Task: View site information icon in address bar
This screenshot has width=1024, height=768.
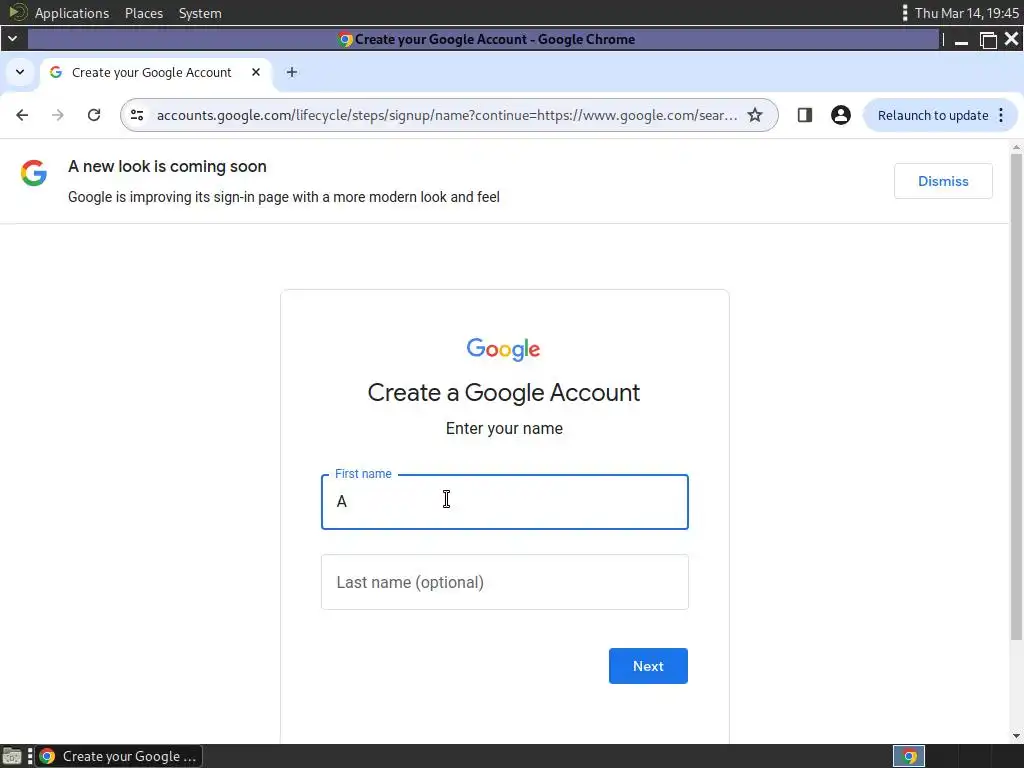Action: coord(137,115)
